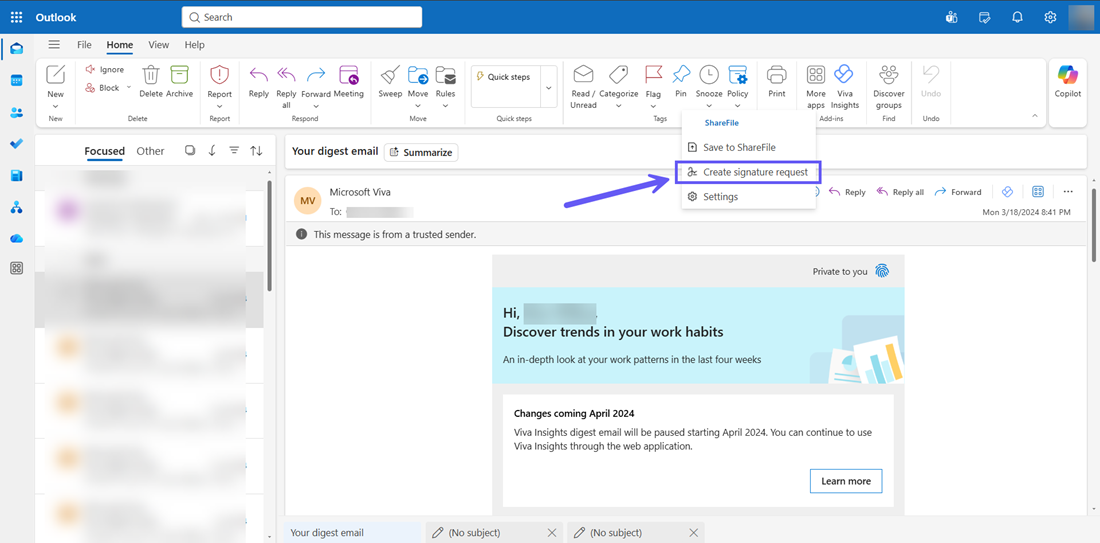
Task: Open the three-dots more actions menu
Action: [x=1068, y=192]
